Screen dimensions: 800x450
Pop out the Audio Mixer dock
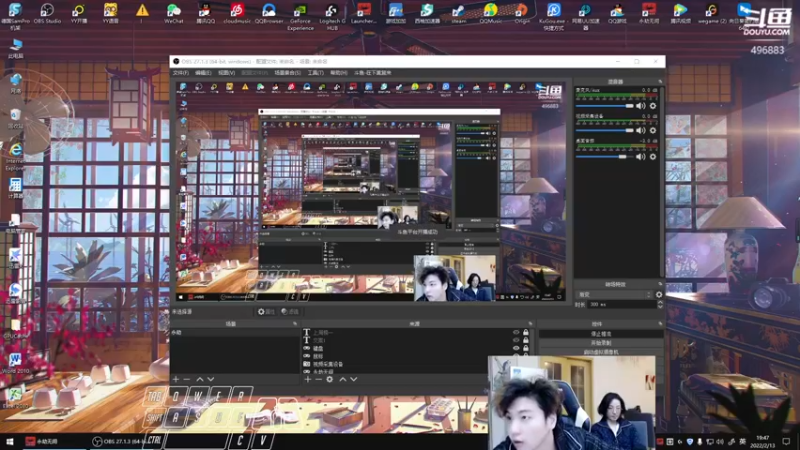(x=660, y=82)
